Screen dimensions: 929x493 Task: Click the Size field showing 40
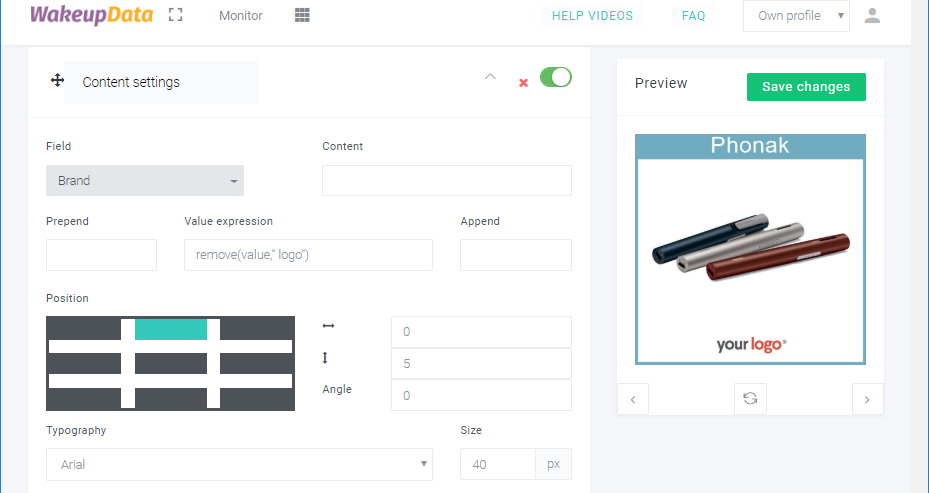[498, 465]
